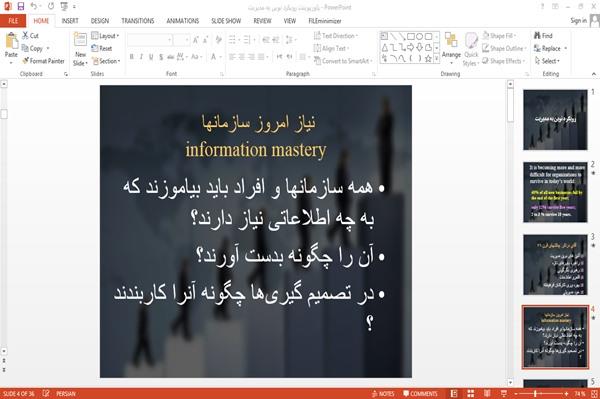Click the Save icon in quick access toolbar
Viewport: 600px width, 399px height.
pos(21,7)
